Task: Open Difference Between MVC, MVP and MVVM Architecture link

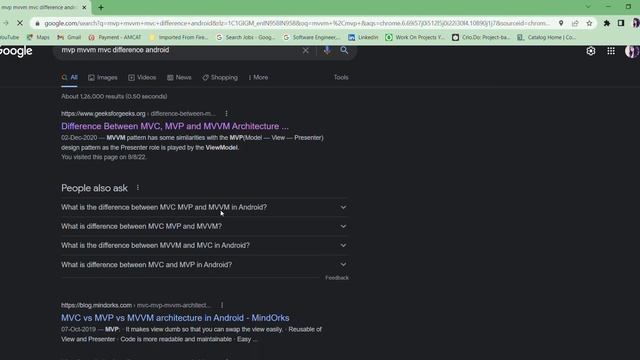Action: (175, 126)
